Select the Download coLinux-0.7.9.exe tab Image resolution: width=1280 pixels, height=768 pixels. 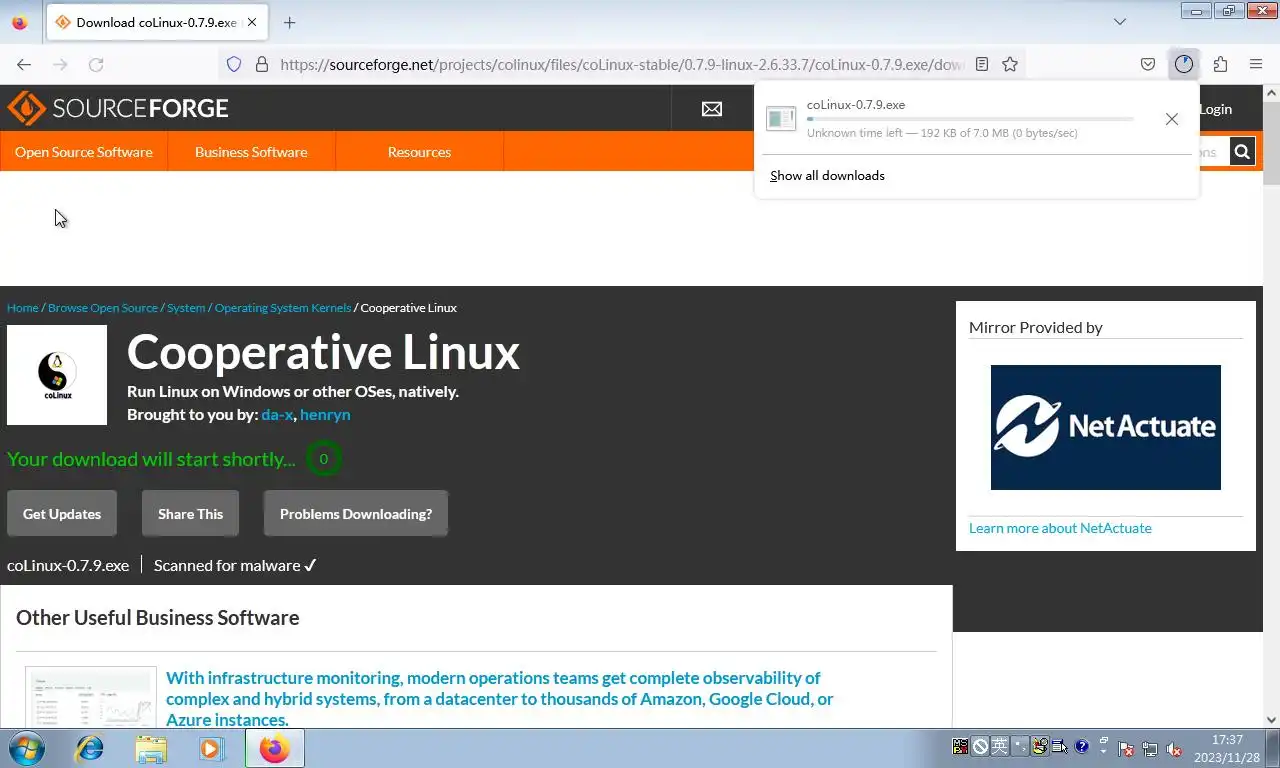(x=155, y=22)
